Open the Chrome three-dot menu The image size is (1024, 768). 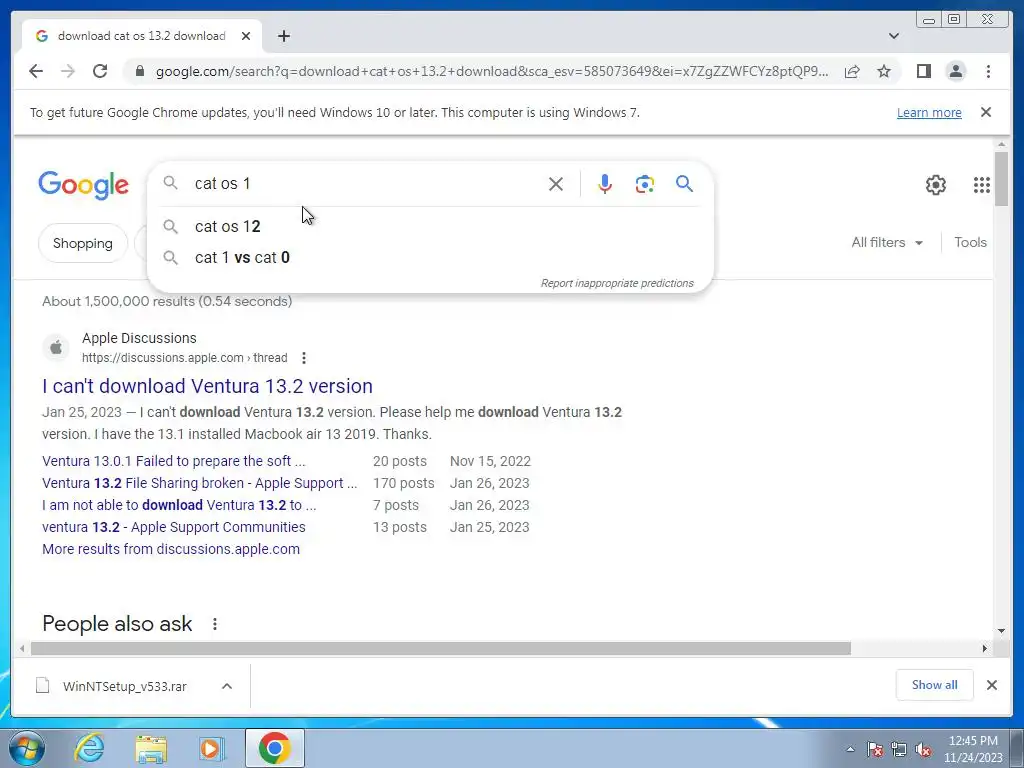[988, 71]
